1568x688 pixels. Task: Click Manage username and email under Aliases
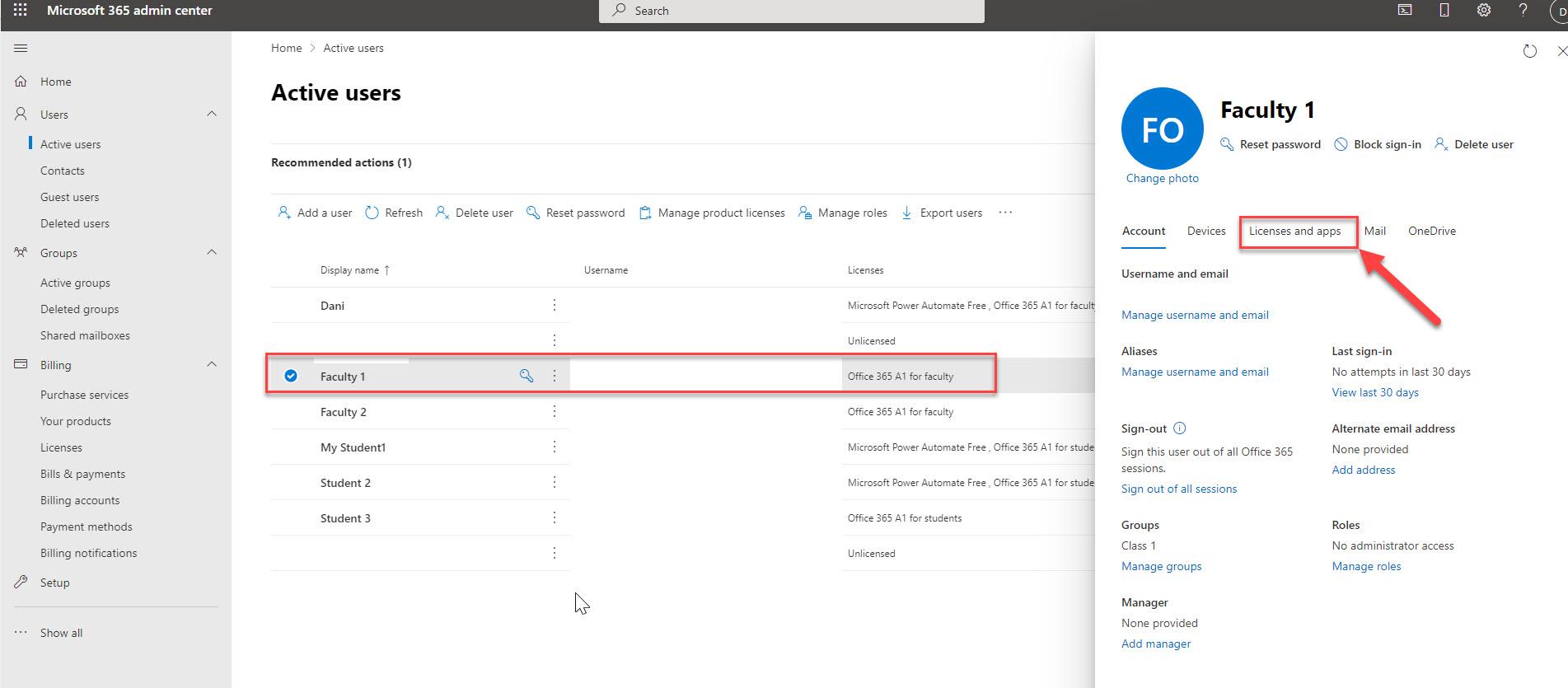1195,372
